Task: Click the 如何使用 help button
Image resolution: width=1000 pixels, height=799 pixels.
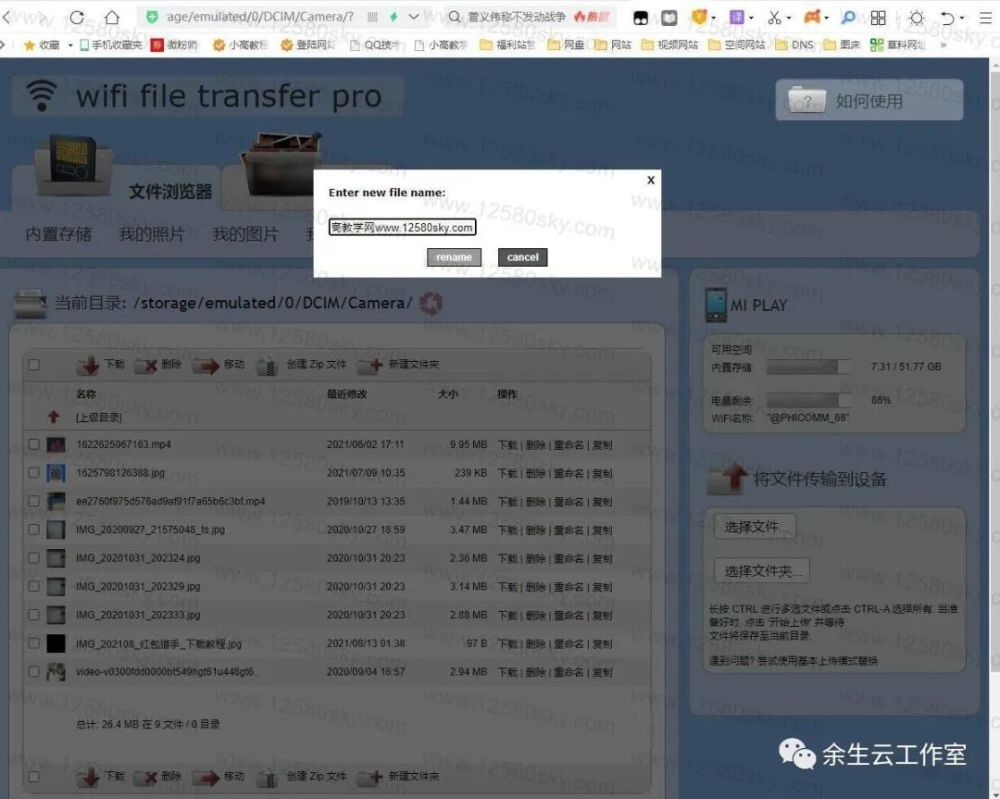Action: click(869, 100)
